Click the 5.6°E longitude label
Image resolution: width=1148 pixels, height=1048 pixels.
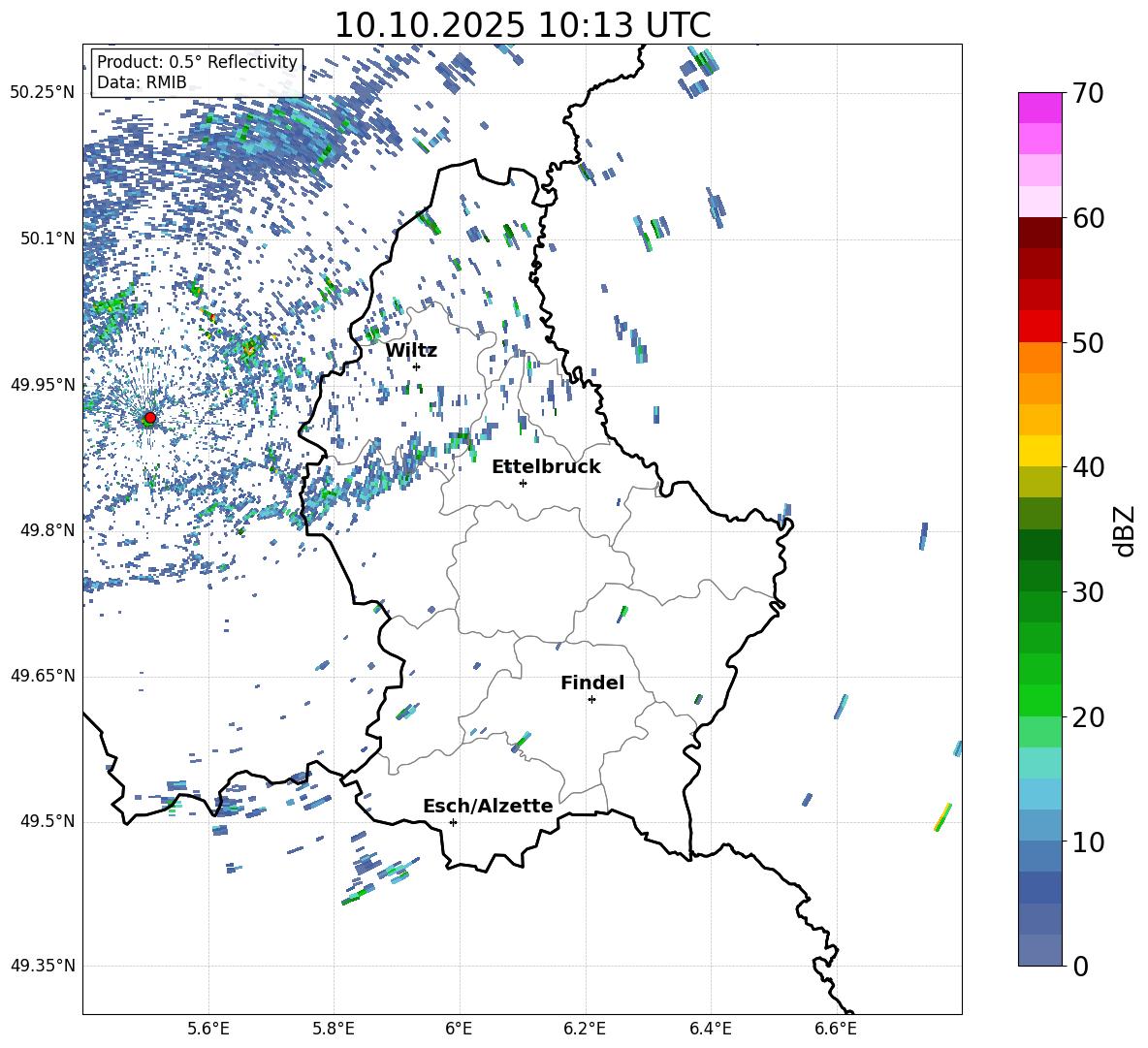pos(207,1029)
